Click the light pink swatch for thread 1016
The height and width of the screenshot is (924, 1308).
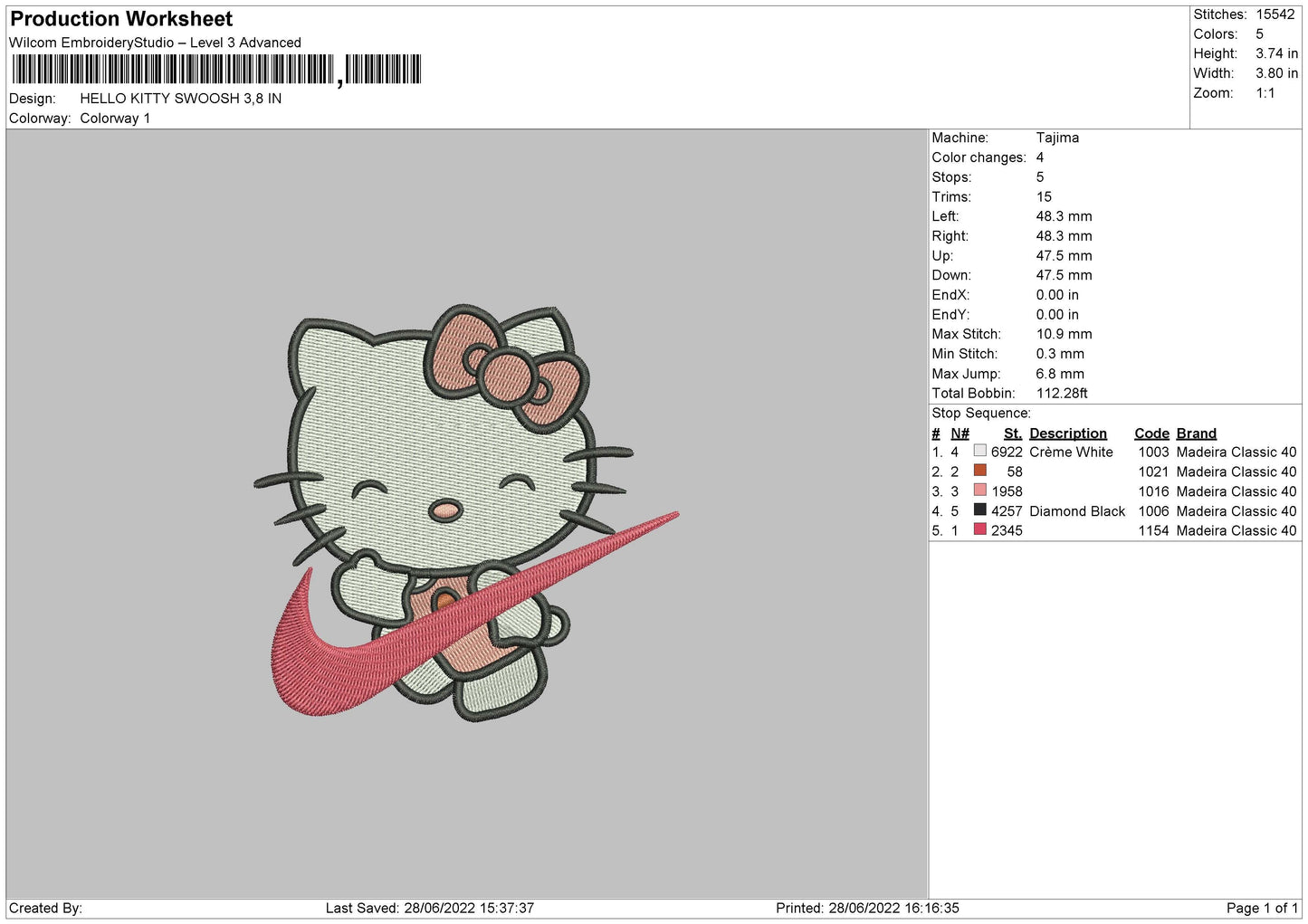[x=979, y=491]
